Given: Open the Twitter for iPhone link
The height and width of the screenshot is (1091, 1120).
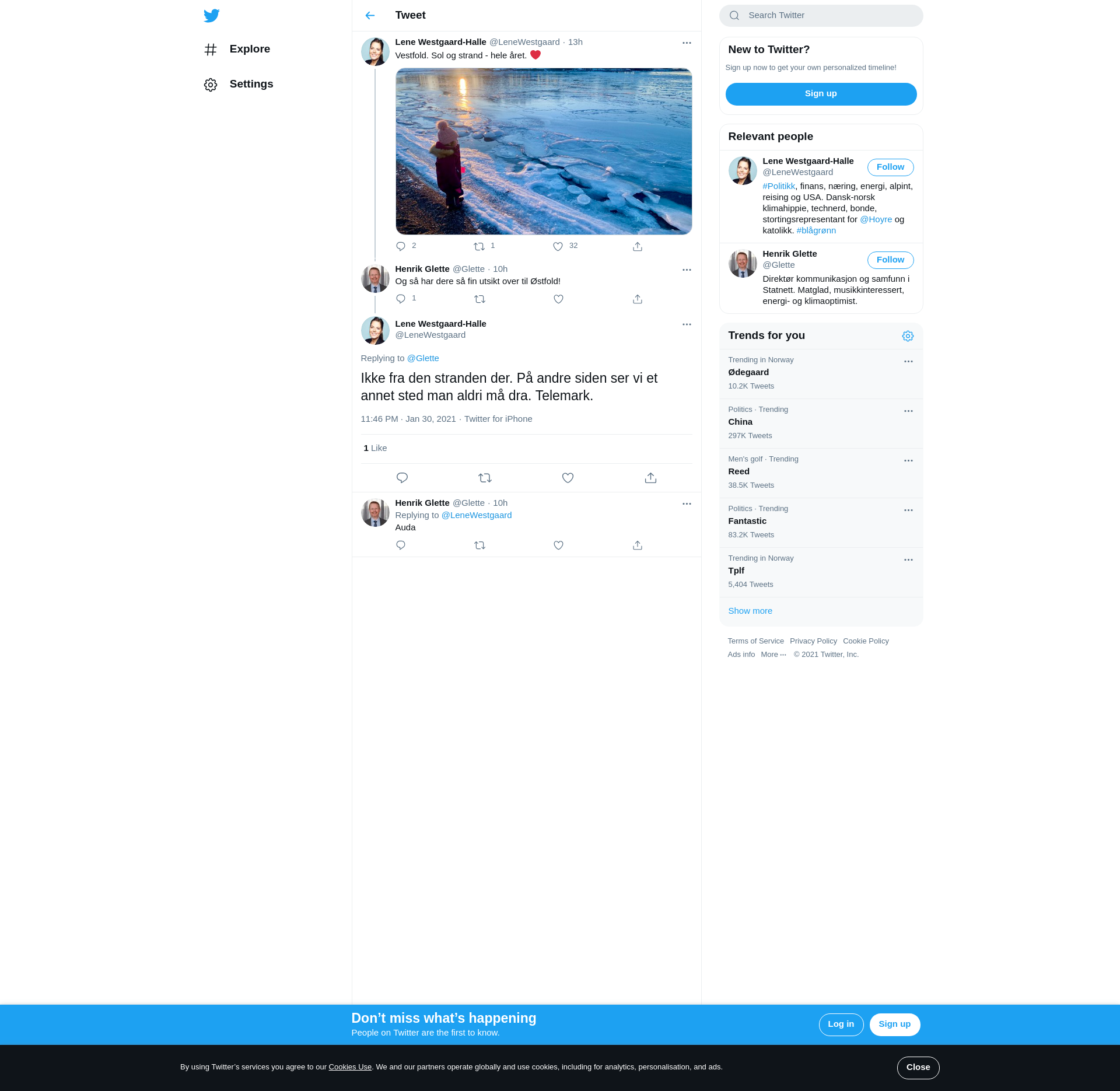Looking at the screenshot, I should point(498,419).
